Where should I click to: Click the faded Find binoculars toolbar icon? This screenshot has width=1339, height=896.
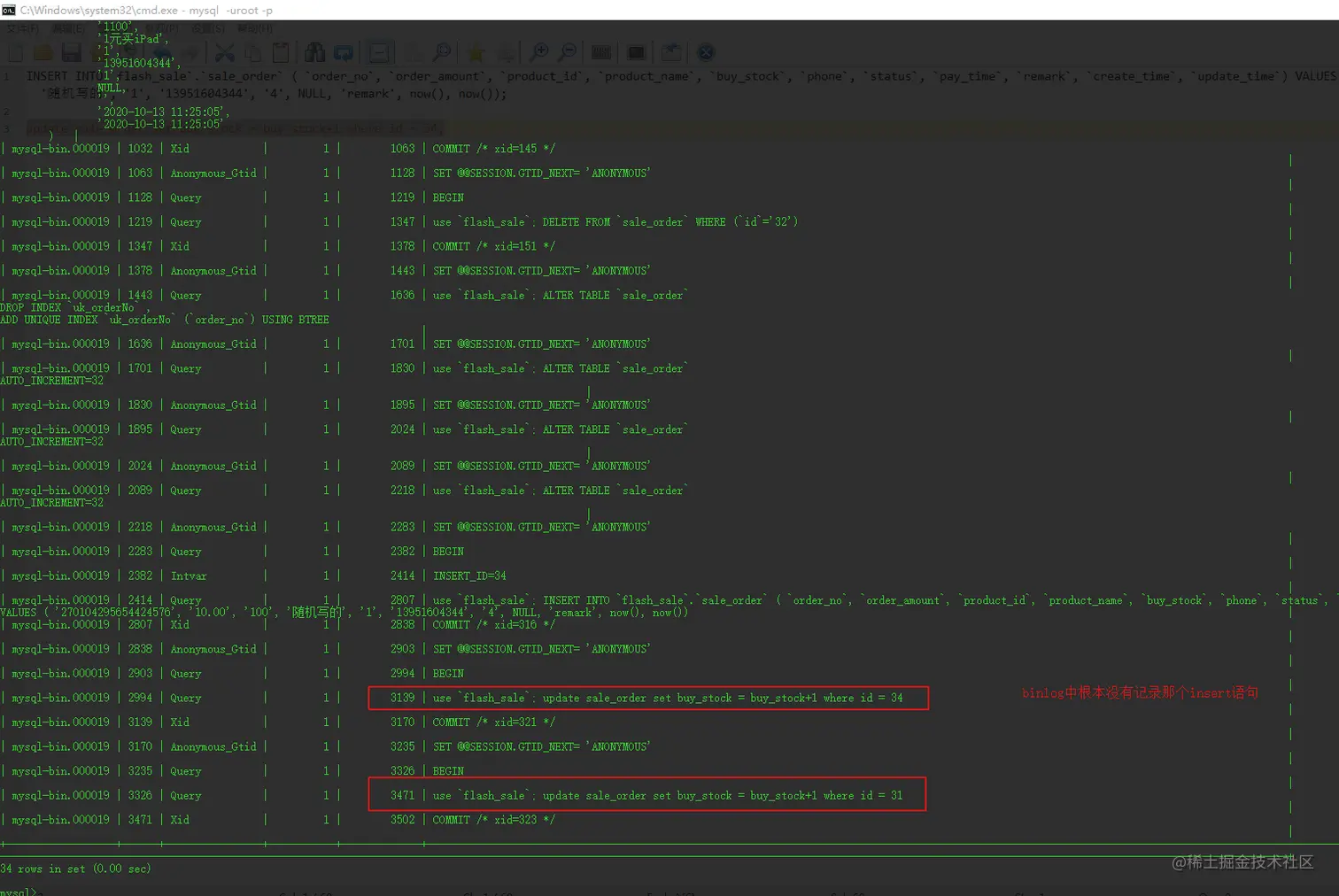tap(314, 52)
